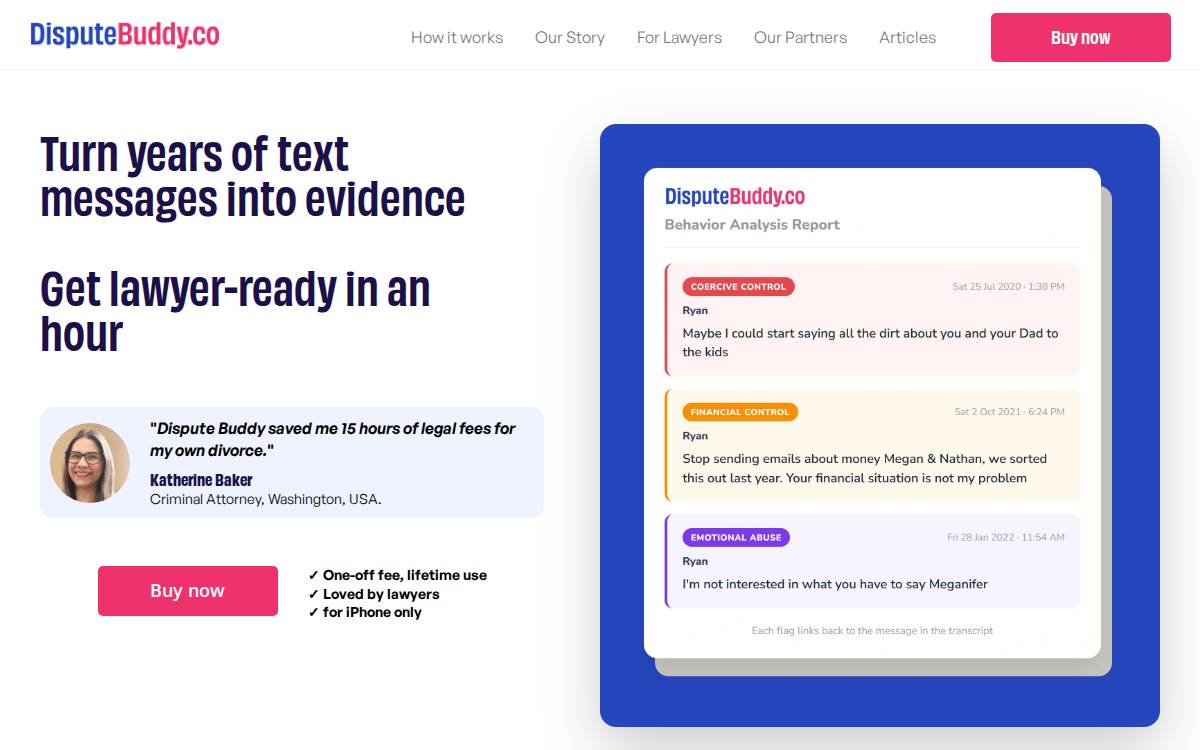Click Ryan name in emotional abuse card
The width and height of the screenshot is (1200, 750).
point(695,561)
